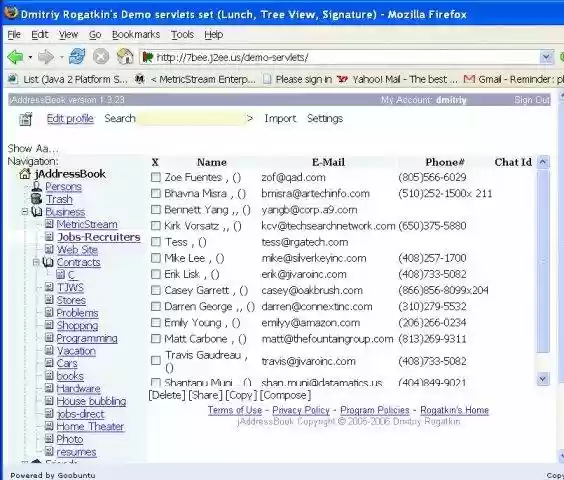The height and width of the screenshot is (480, 564).
Task: Click the icon next to Programming folder
Action: (x=49, y=338)
